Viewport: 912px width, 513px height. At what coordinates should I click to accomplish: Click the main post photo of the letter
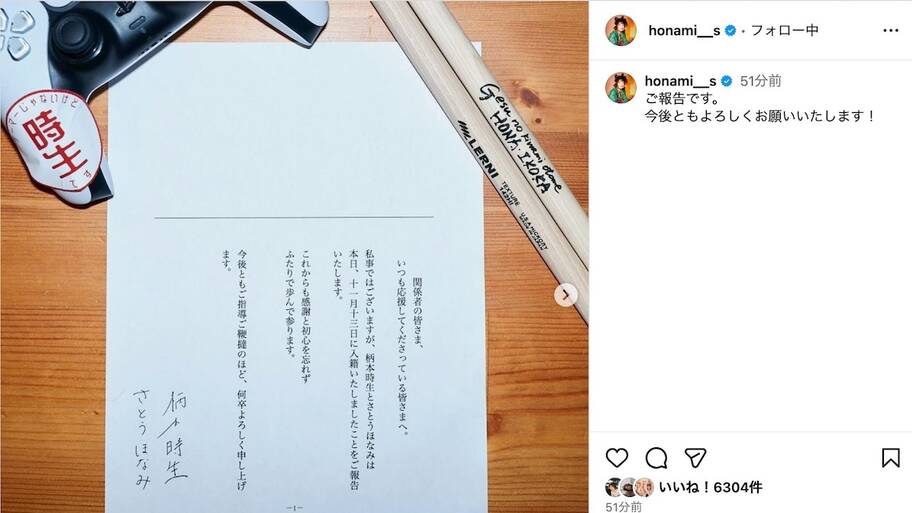(294, 256)
